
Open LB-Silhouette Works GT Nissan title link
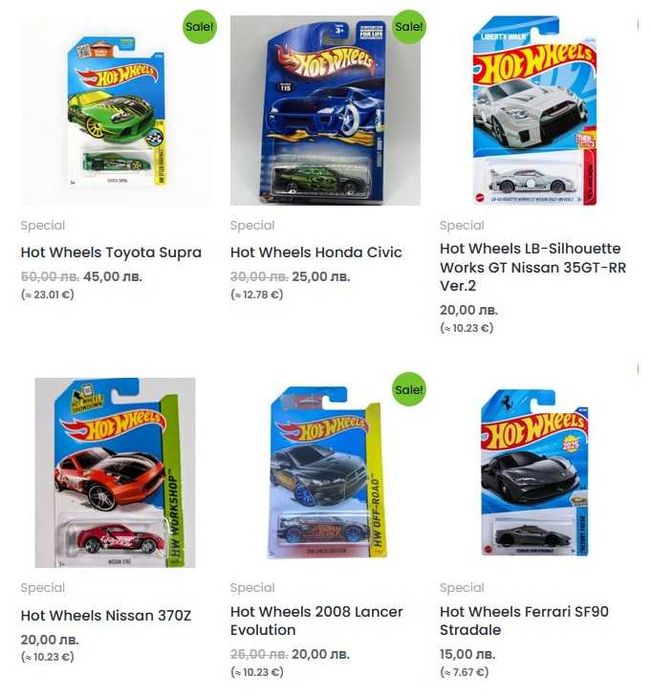(x=533, y=267)
